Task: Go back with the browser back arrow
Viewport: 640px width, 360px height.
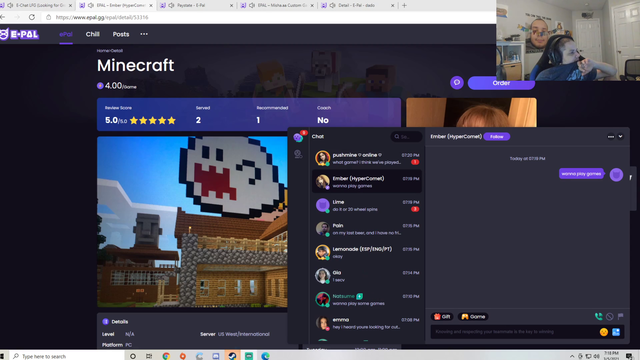Action: click(x=2, y=17)
